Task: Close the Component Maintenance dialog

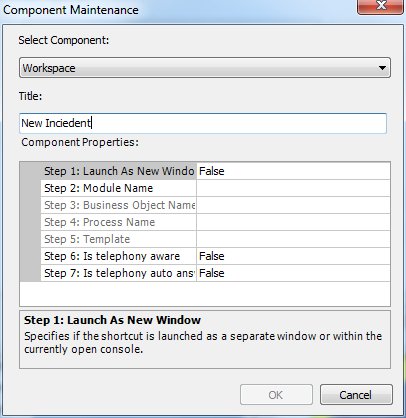Action: pyautogui.click(x=380, y=7)
